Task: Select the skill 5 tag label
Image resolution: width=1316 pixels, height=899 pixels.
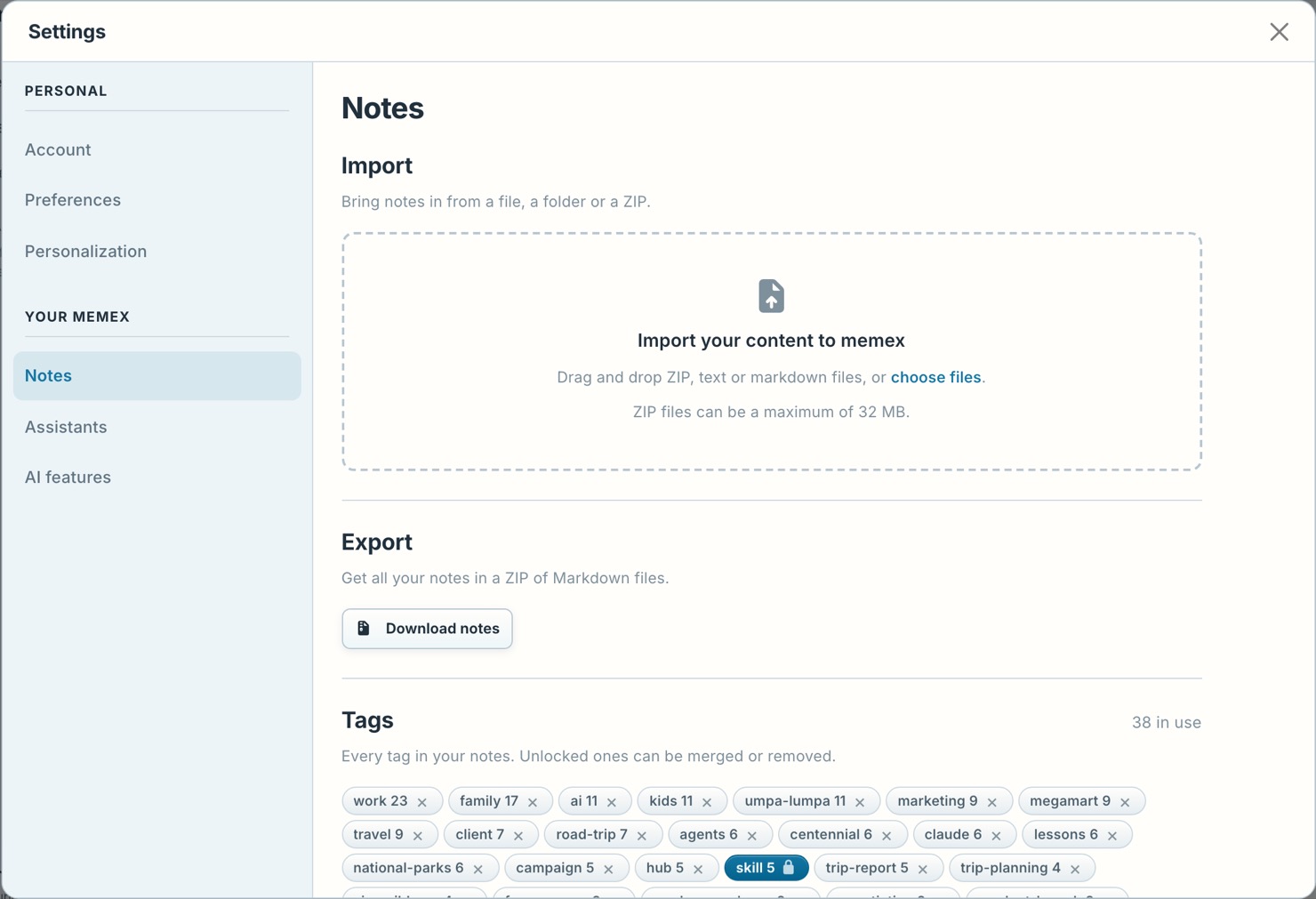Action: (x=755, y=868)
